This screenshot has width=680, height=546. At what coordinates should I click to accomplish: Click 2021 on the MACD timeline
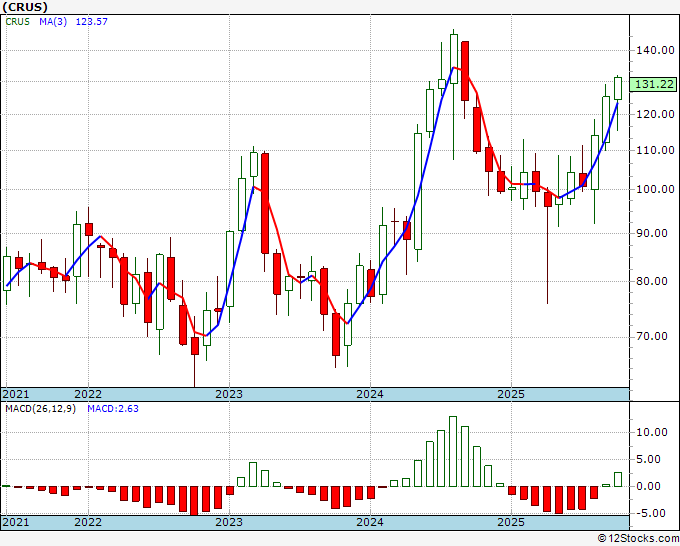coord(16,522)
